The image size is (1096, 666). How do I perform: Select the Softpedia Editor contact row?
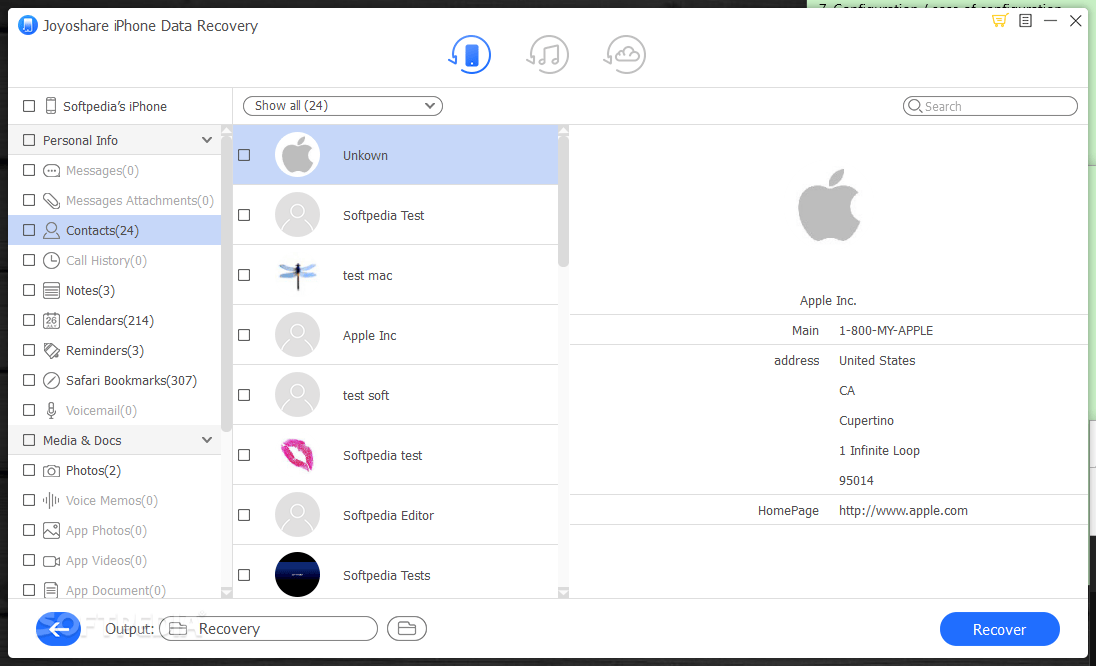[396, 515]
